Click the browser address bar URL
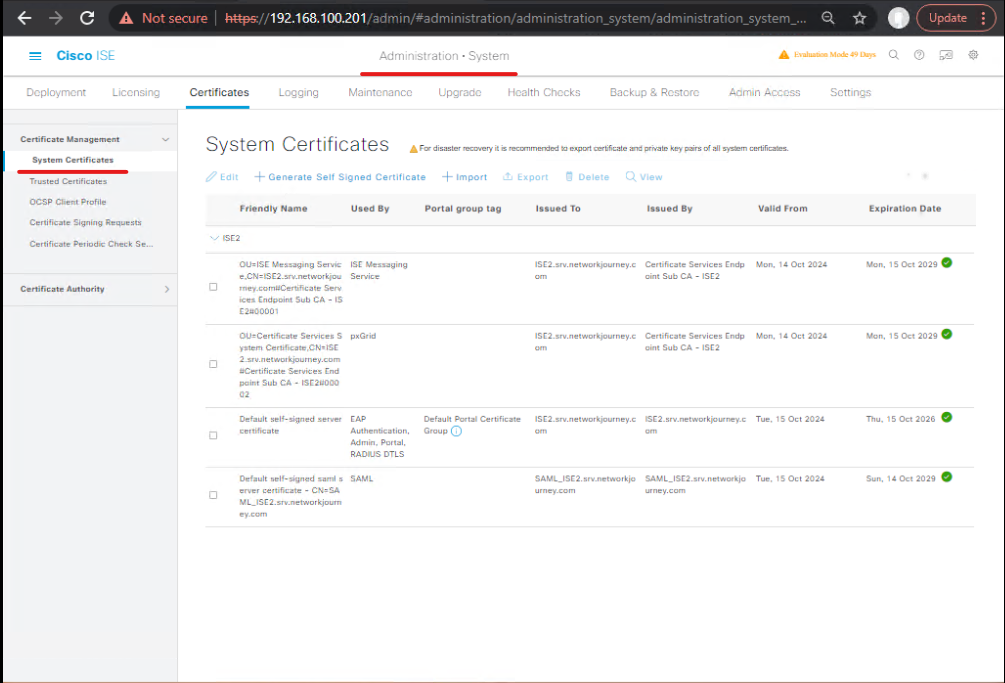 click(x=515, y=18)
